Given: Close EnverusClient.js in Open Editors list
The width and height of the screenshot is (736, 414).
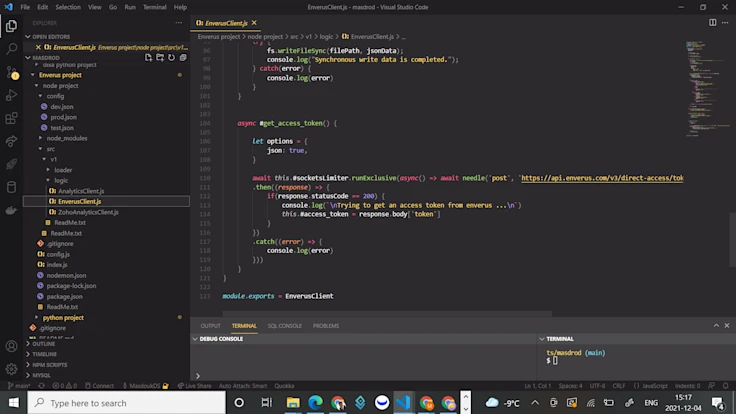Looking at the screenshot, I should click(38, 47).
